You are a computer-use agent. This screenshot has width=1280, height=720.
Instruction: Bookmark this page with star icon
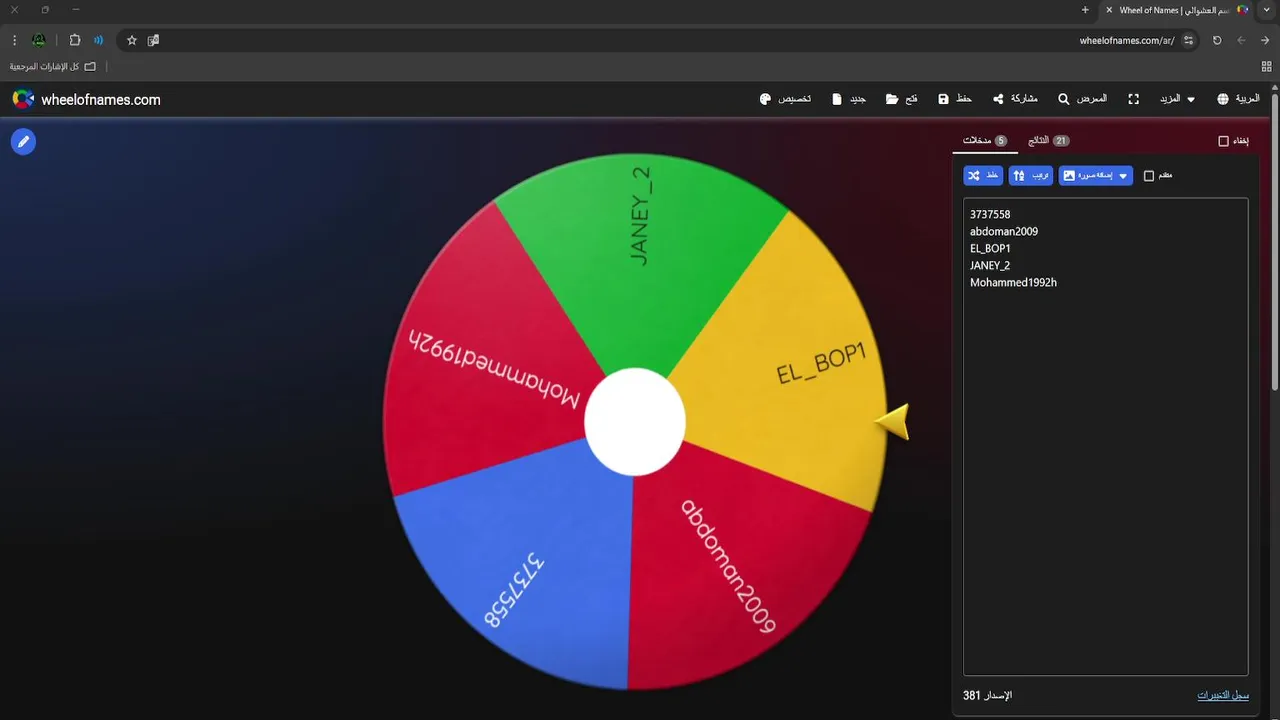[132, 40]
